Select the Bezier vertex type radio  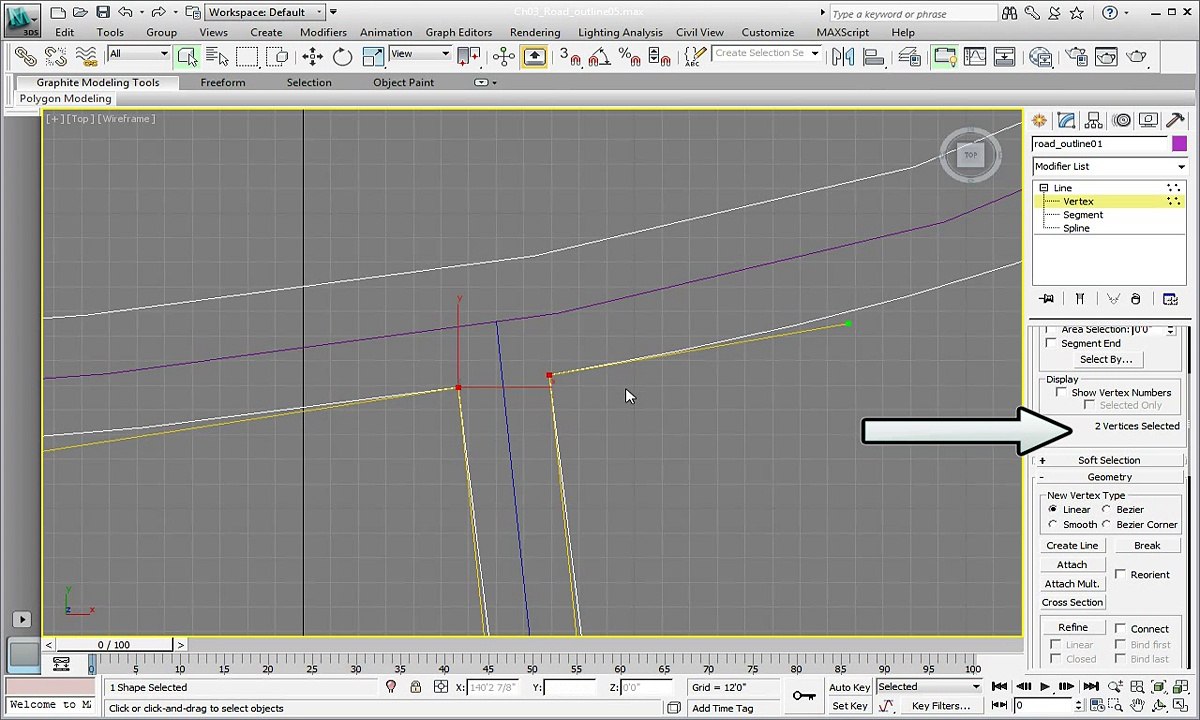(1106, 509)
